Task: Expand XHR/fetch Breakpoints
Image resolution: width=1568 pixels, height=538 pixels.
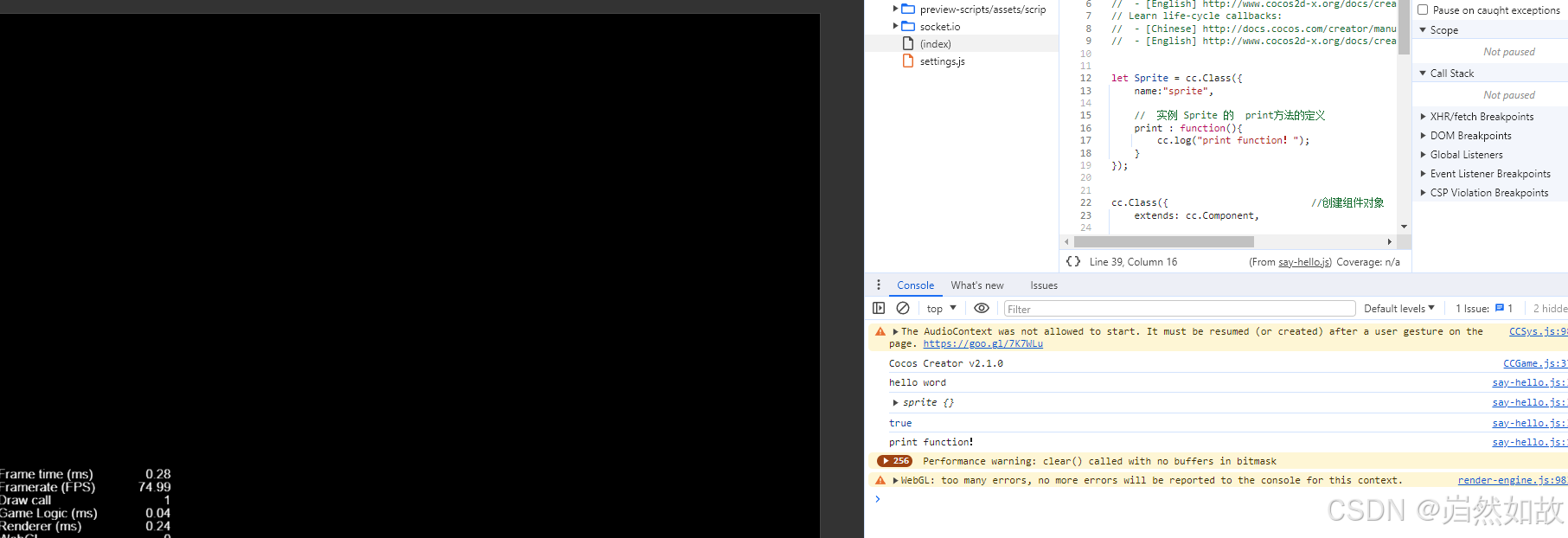Action: point(1423,116)
